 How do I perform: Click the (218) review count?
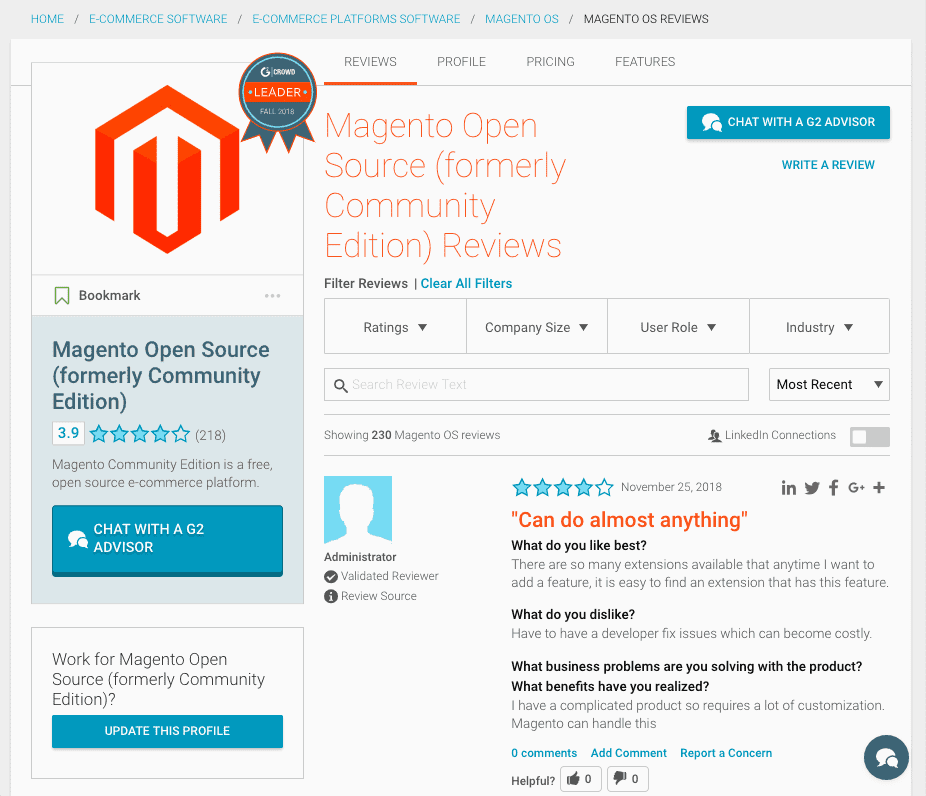click(210, 435)
